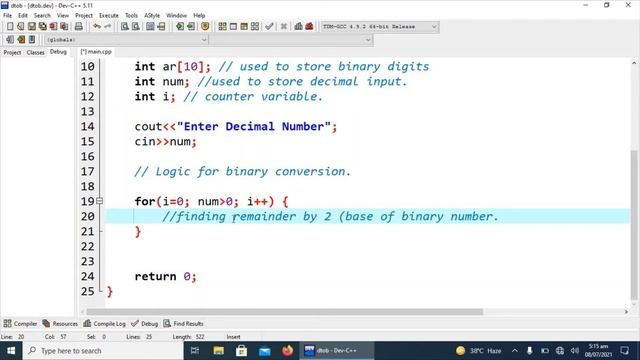
Task: Open profile analysis chart icon
Action: [x=298, y=27]
